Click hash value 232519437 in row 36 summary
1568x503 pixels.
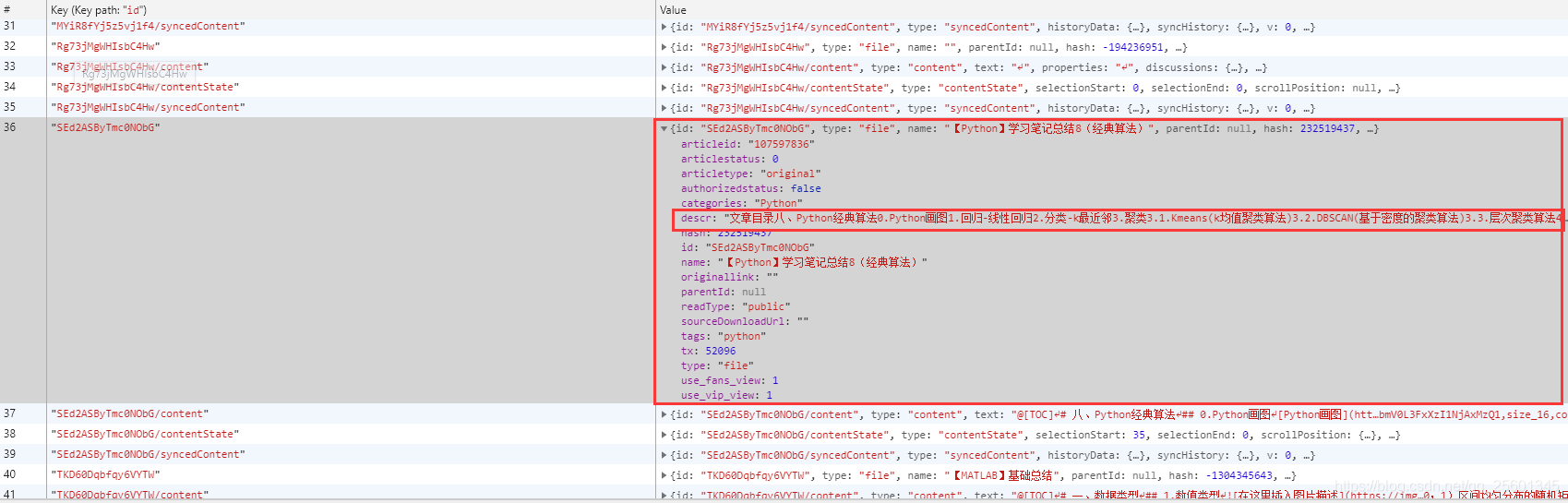[x=1328, y=128]
